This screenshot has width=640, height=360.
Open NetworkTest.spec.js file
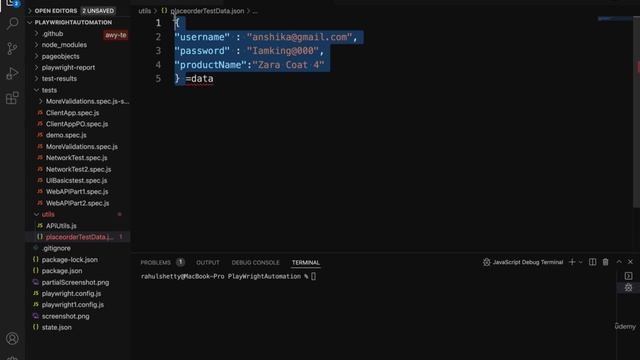click(76, 158)
